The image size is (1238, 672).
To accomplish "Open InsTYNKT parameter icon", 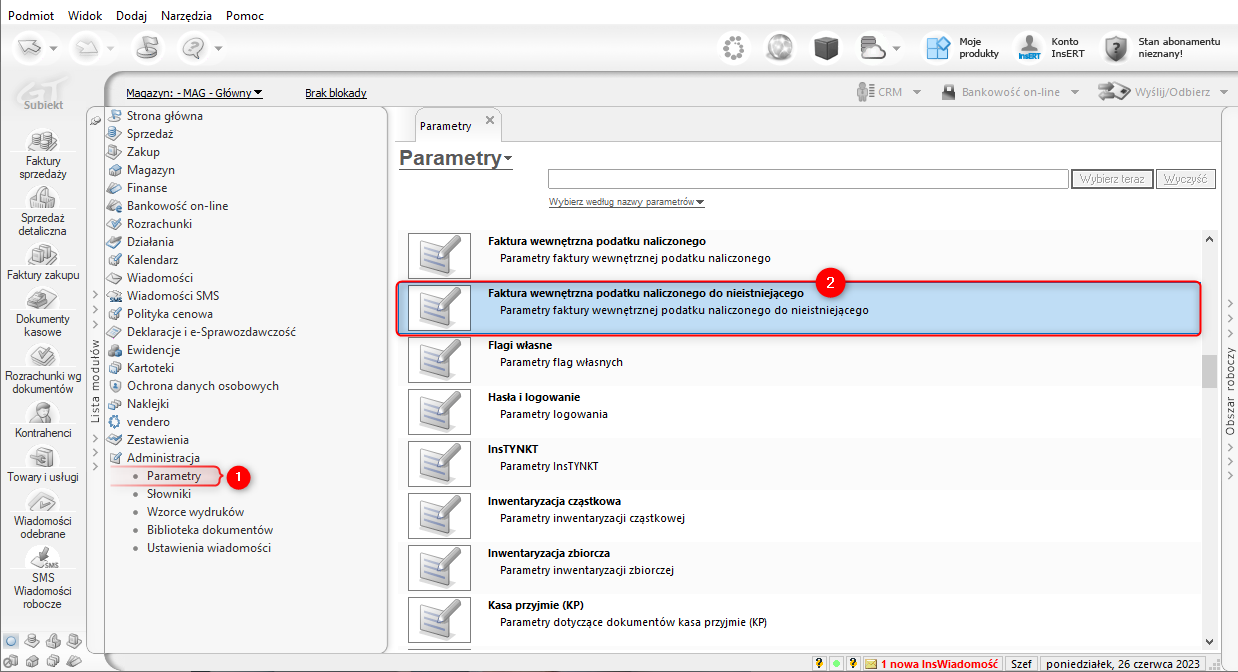I will [x=439, y=464].
